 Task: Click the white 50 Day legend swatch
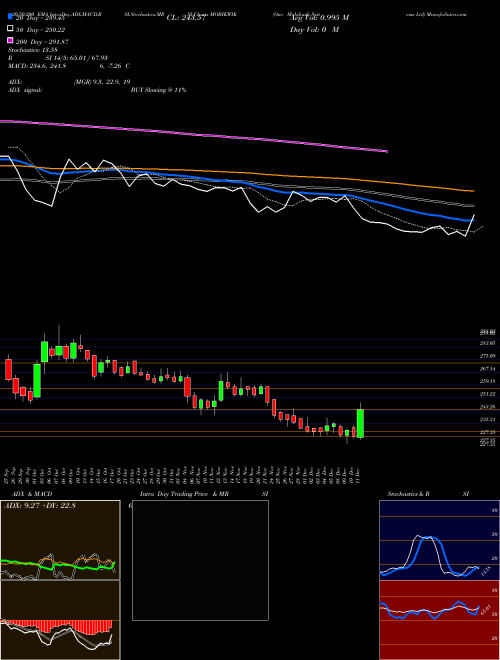coord(11,29)
